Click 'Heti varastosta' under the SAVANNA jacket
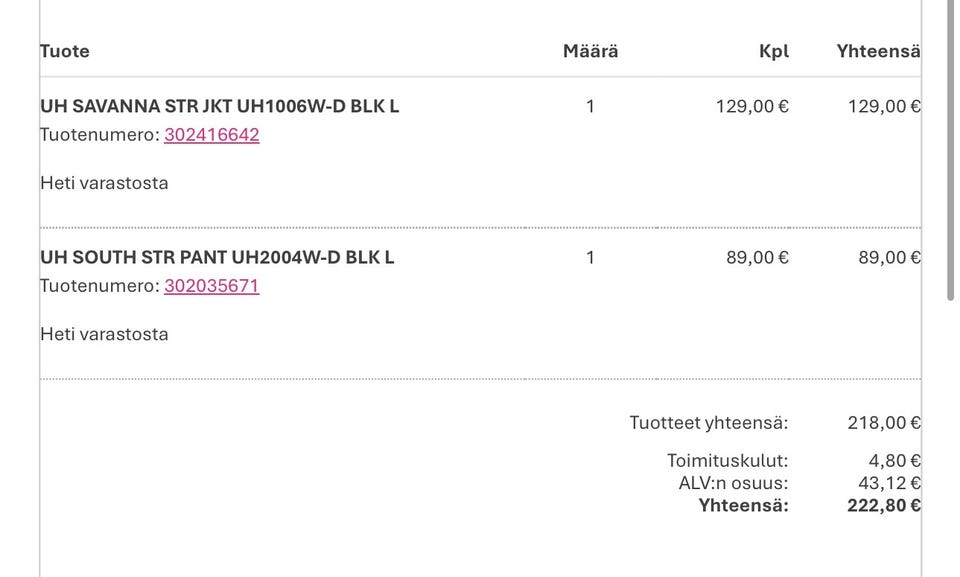 point(104,183)
